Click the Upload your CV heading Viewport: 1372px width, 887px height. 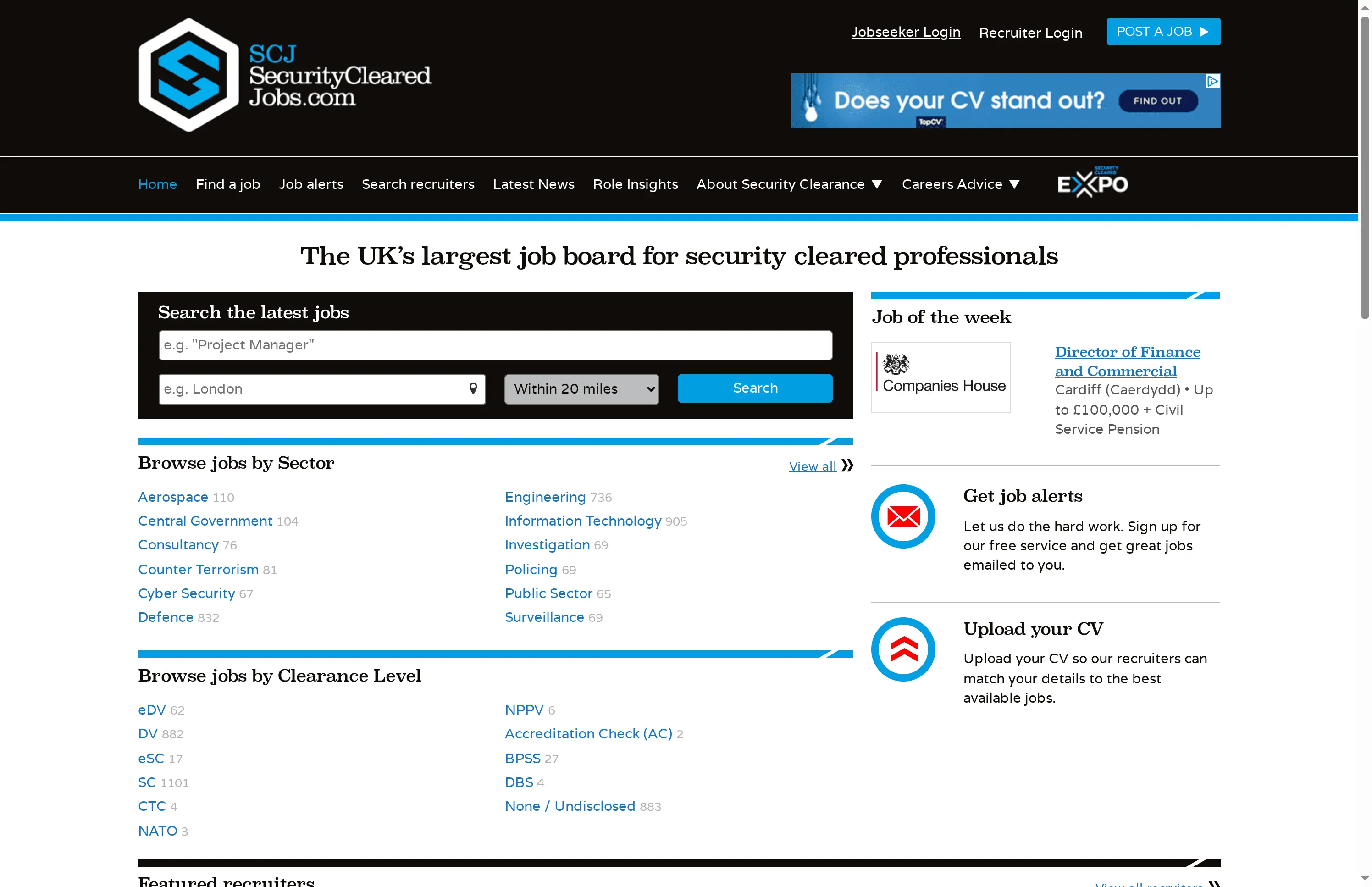point(1034,629)
